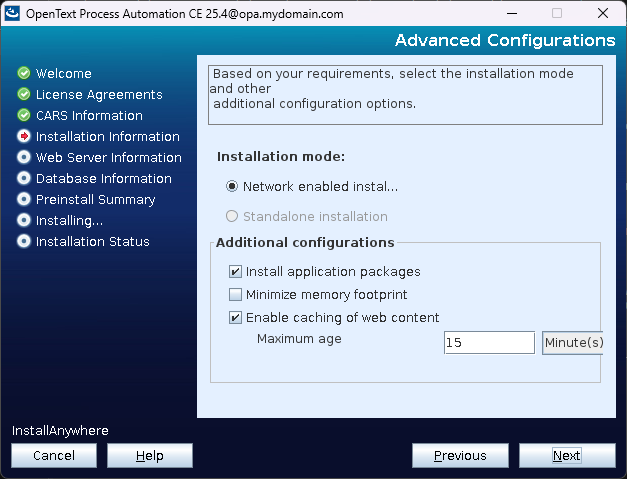Click the green check icon beside Welcome
Image resolution: width=627 pixels, height=479 pixels.
click(24, 73)
